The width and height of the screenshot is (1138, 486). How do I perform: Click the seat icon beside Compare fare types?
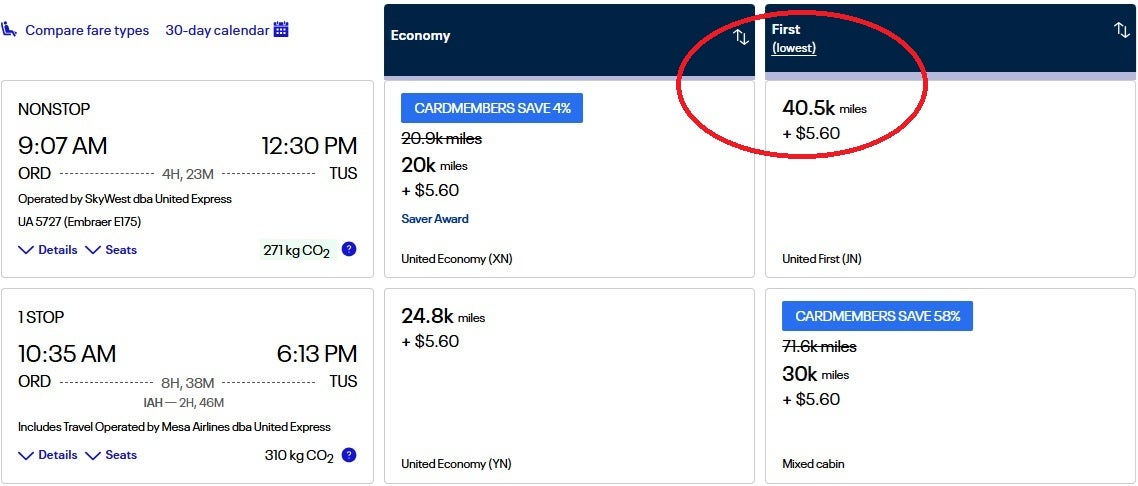10,30
